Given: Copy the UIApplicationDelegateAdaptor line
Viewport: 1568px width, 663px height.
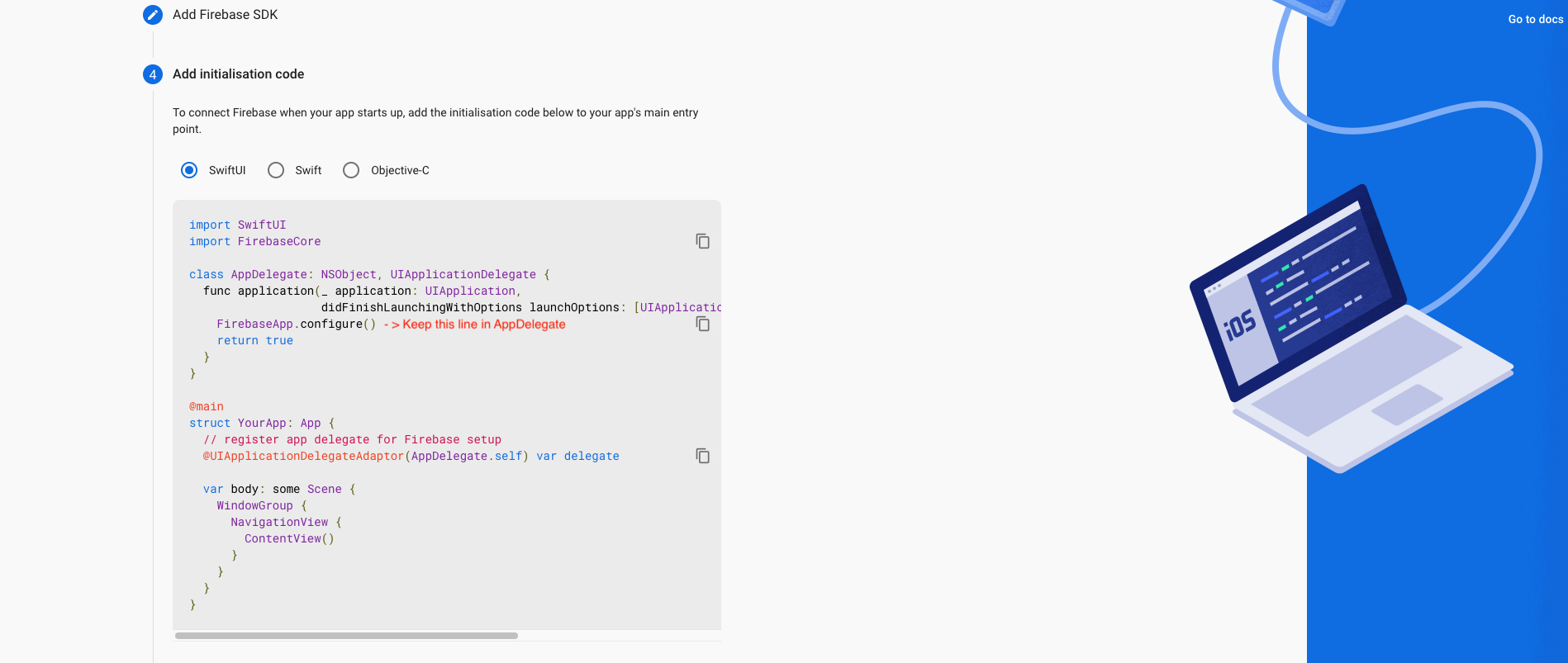Looking at the screenshot, I should [702, 456].
